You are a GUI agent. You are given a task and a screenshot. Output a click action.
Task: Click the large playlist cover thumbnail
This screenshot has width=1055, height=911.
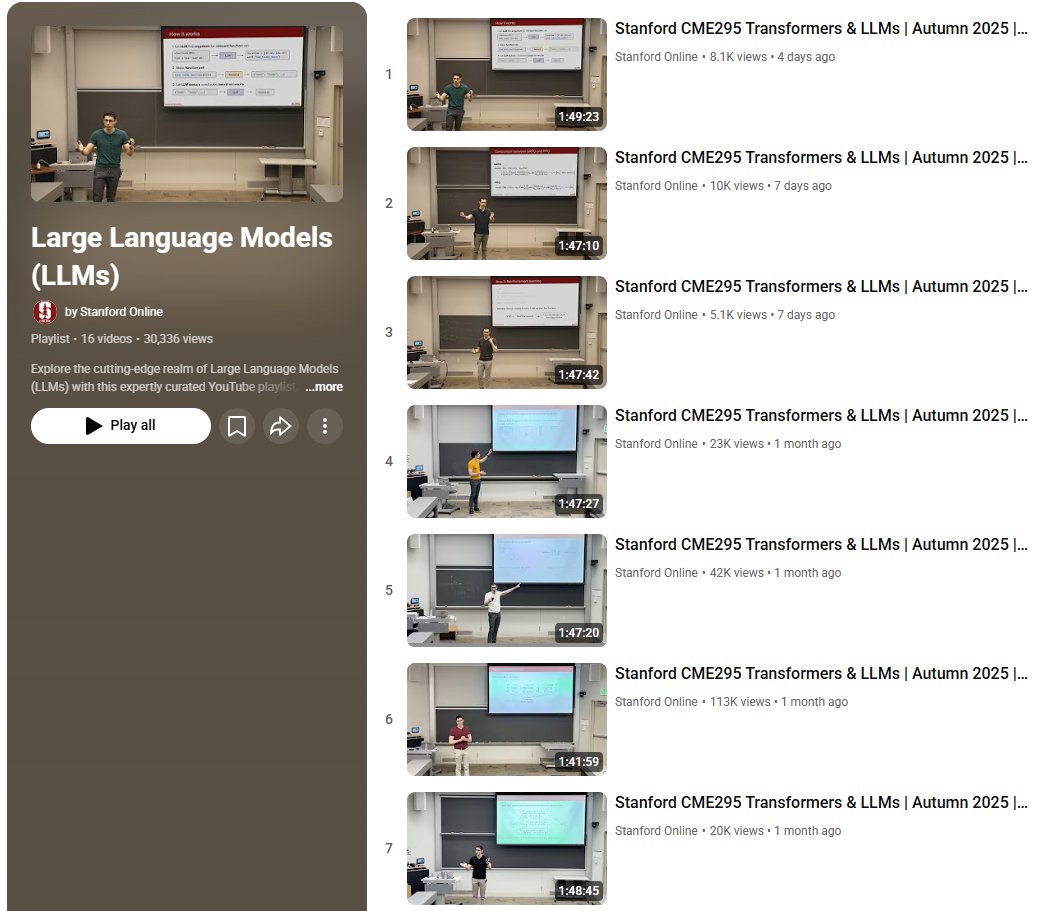187,114
